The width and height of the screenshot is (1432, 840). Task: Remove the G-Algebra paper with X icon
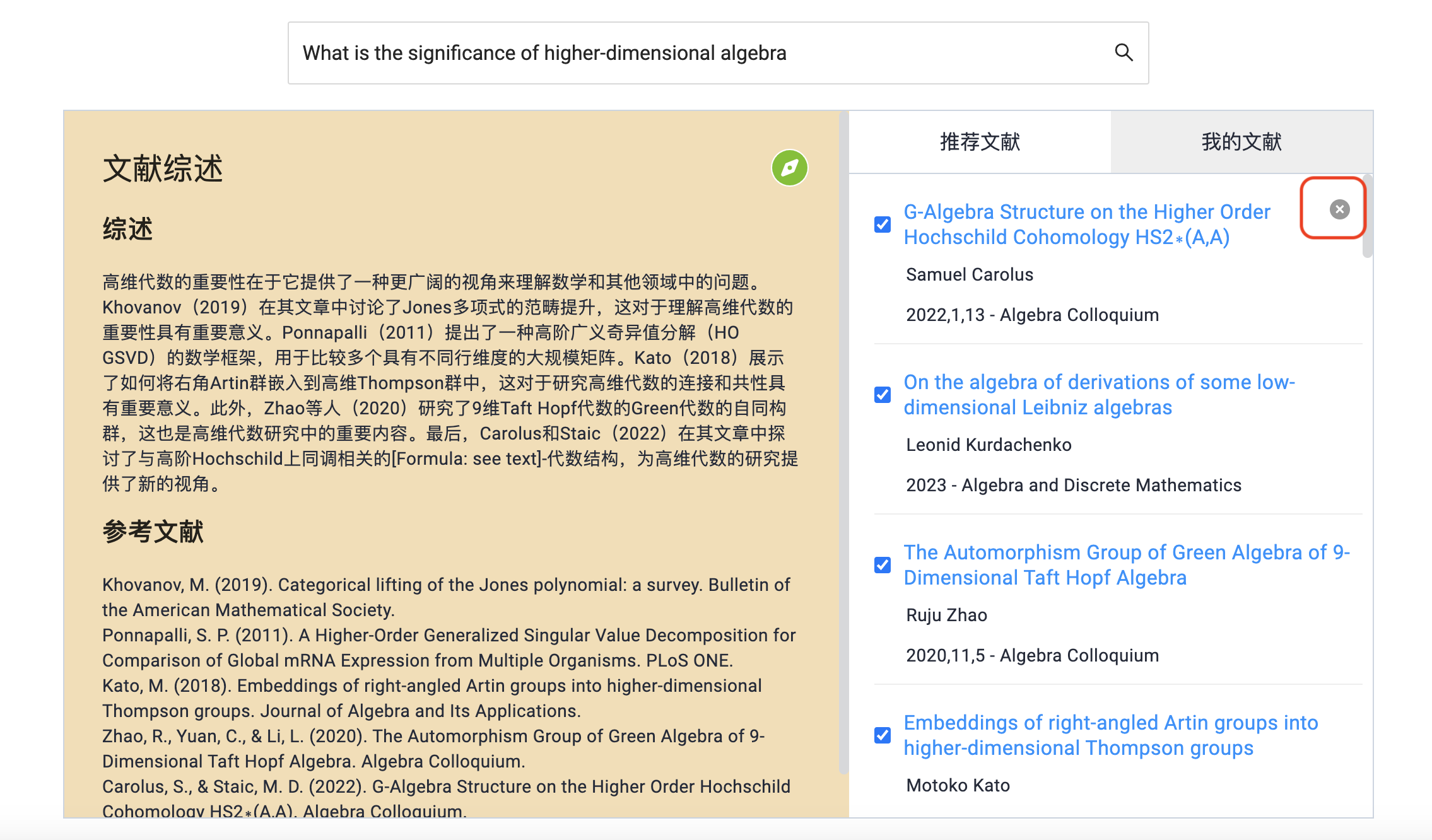[1339, 209]
